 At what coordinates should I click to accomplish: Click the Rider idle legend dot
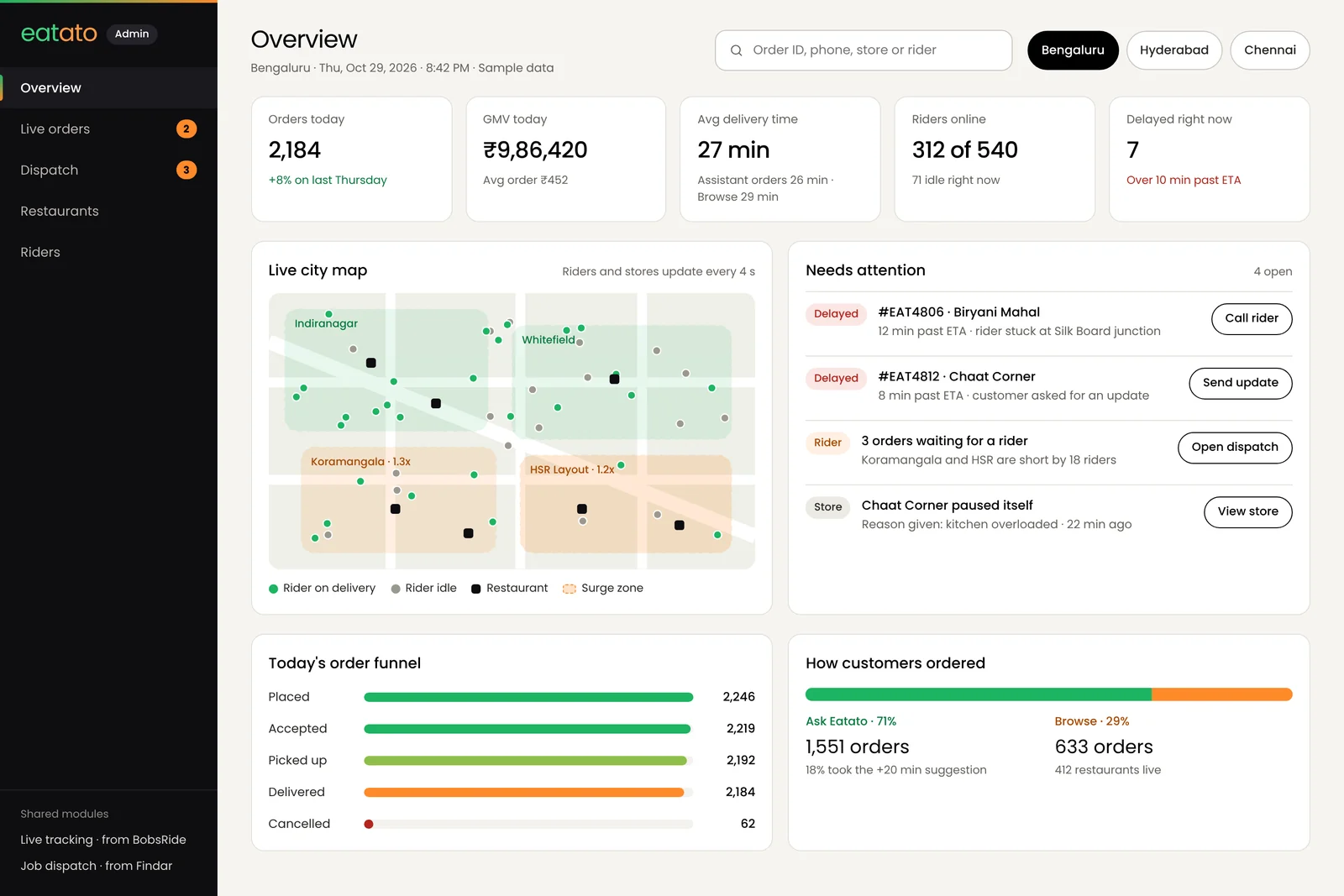click(396, 589)
